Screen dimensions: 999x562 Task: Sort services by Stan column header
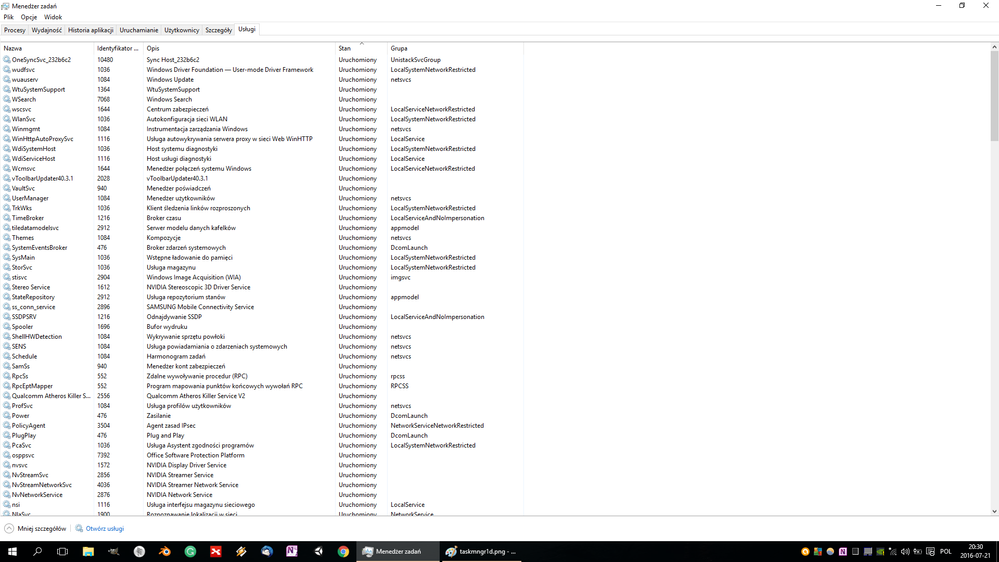pyautogui.click(x=345, y=48)
